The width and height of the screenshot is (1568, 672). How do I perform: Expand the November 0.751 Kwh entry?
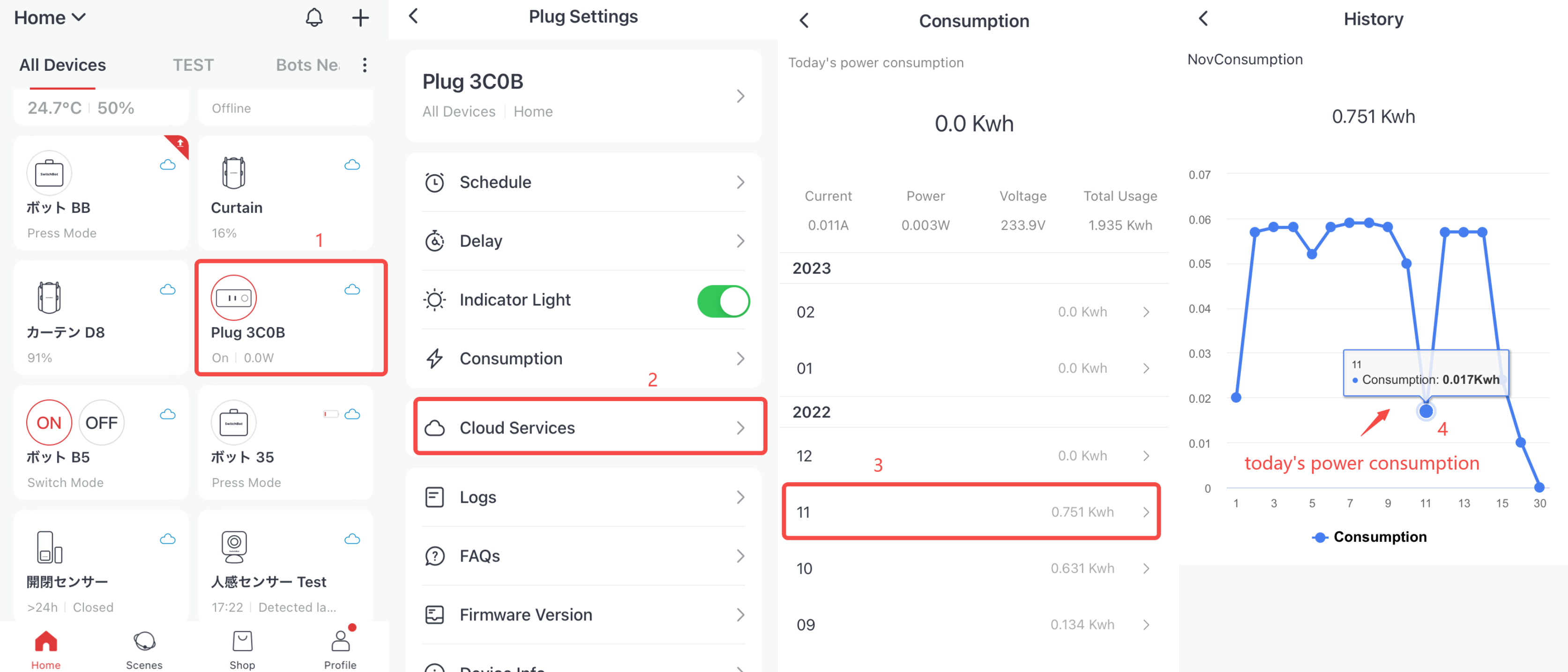[x=971, y=512]
